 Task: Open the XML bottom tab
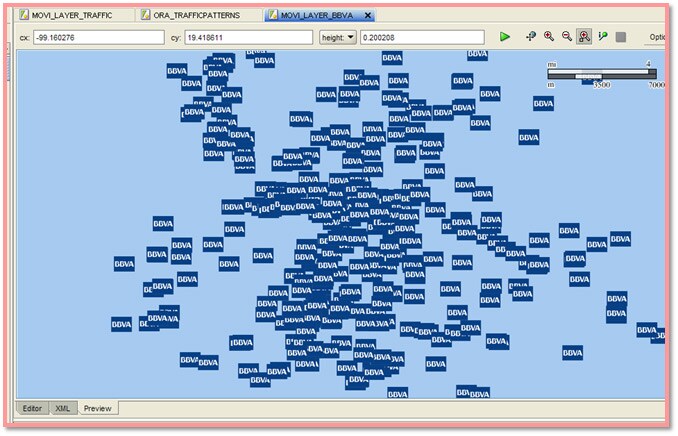[63, 408]
